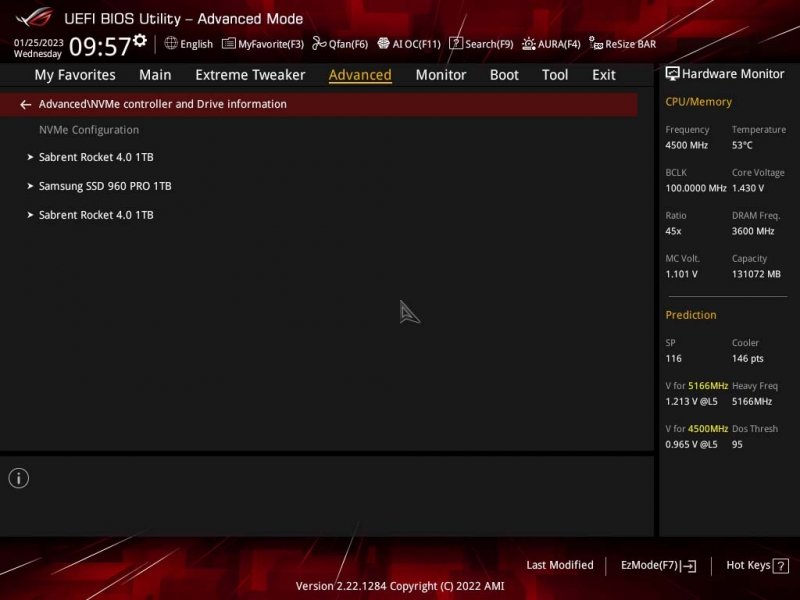The image size is (800, 600).
Task: Click the 146 pts cooler value
Action: point(747,359)
